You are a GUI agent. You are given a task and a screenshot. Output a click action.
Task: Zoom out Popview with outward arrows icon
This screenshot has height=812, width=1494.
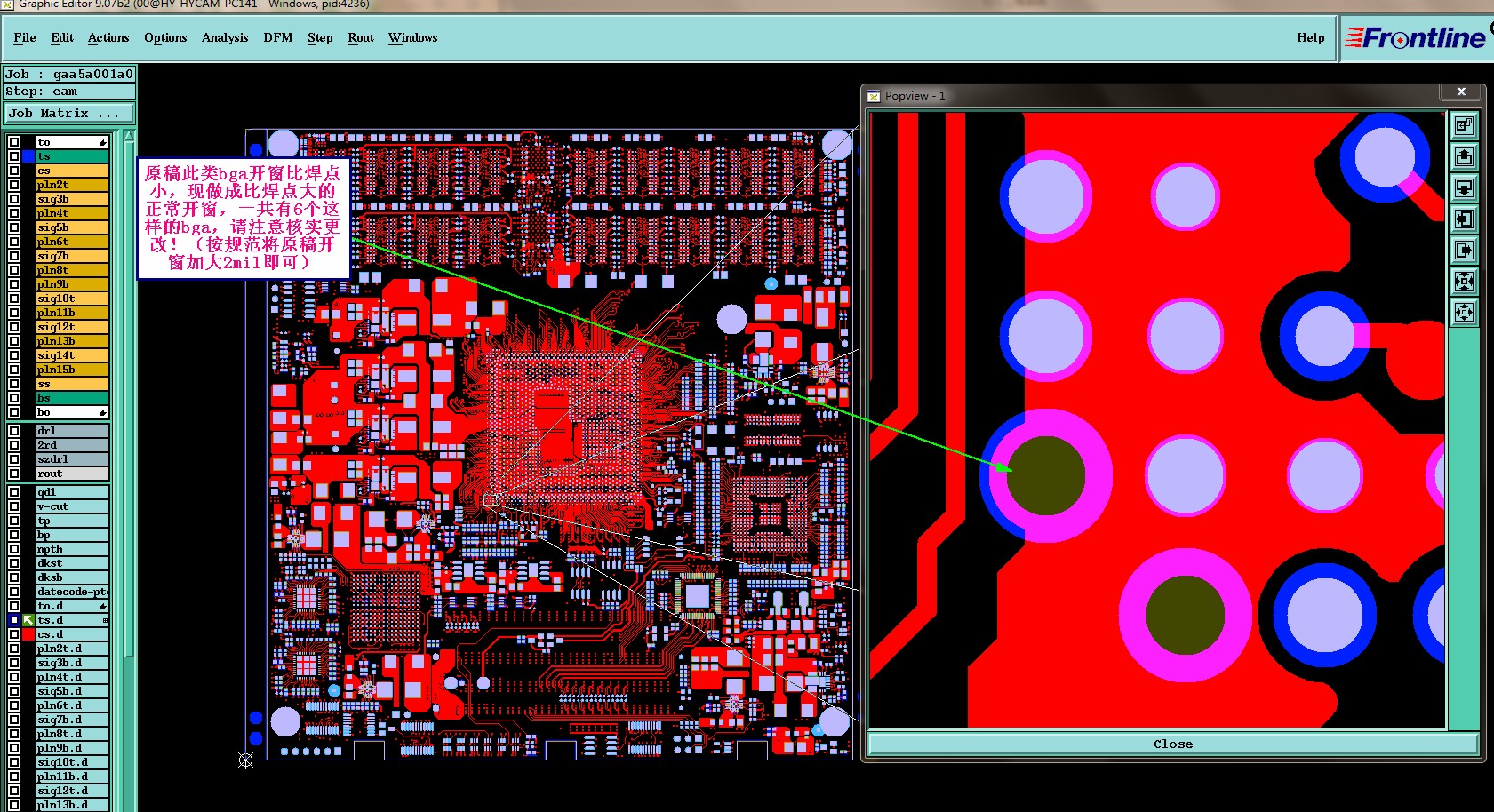click(1464, 312)
